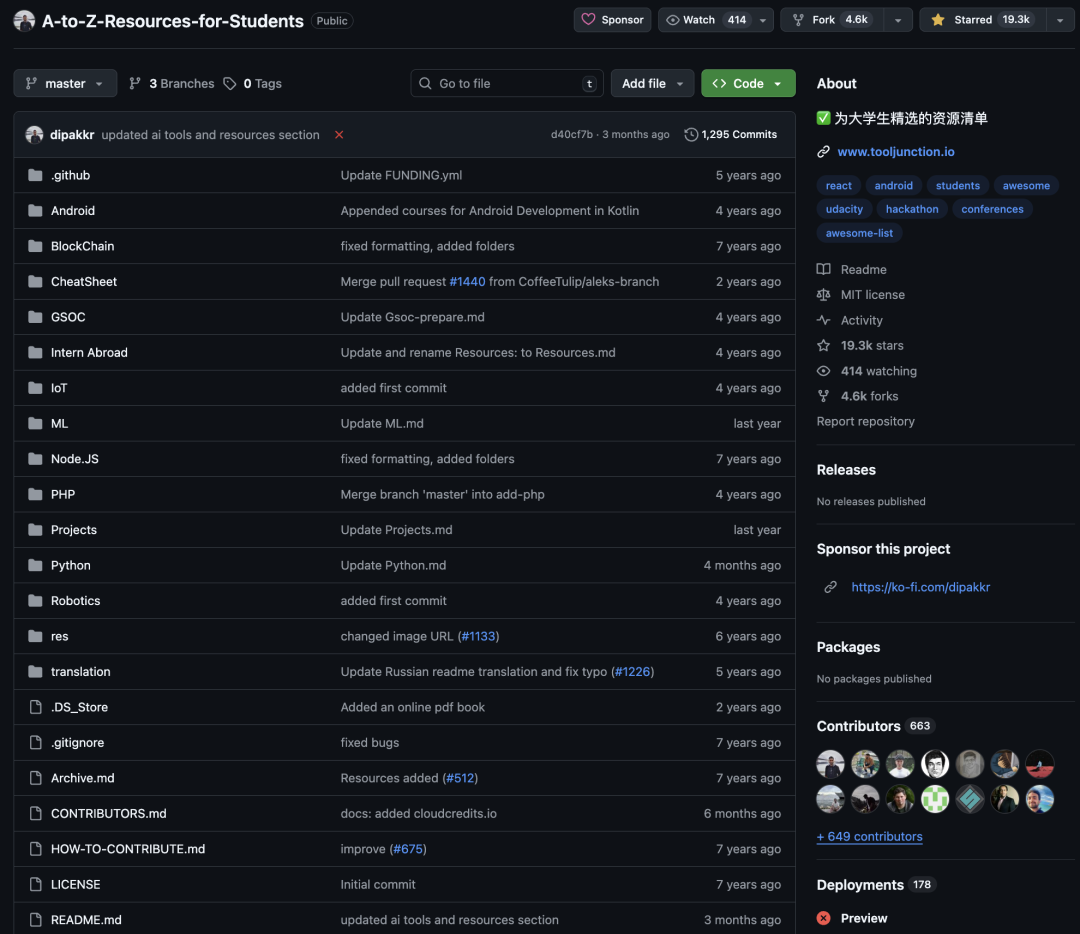Open the LICENSE file

tap(76, 884)
